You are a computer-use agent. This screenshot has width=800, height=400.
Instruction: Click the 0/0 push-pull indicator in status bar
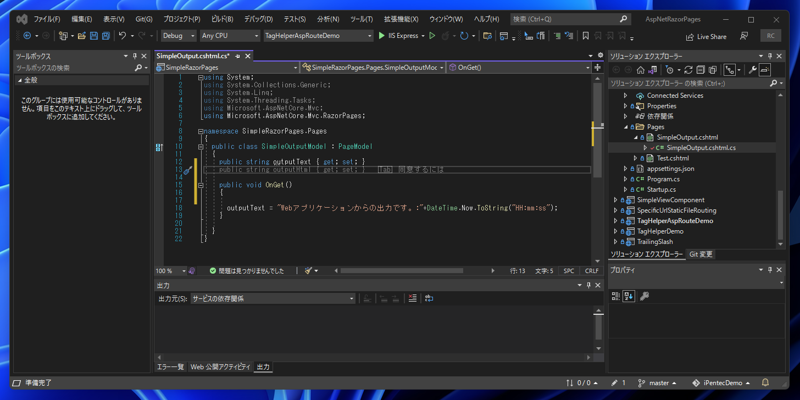click(582, 383)
